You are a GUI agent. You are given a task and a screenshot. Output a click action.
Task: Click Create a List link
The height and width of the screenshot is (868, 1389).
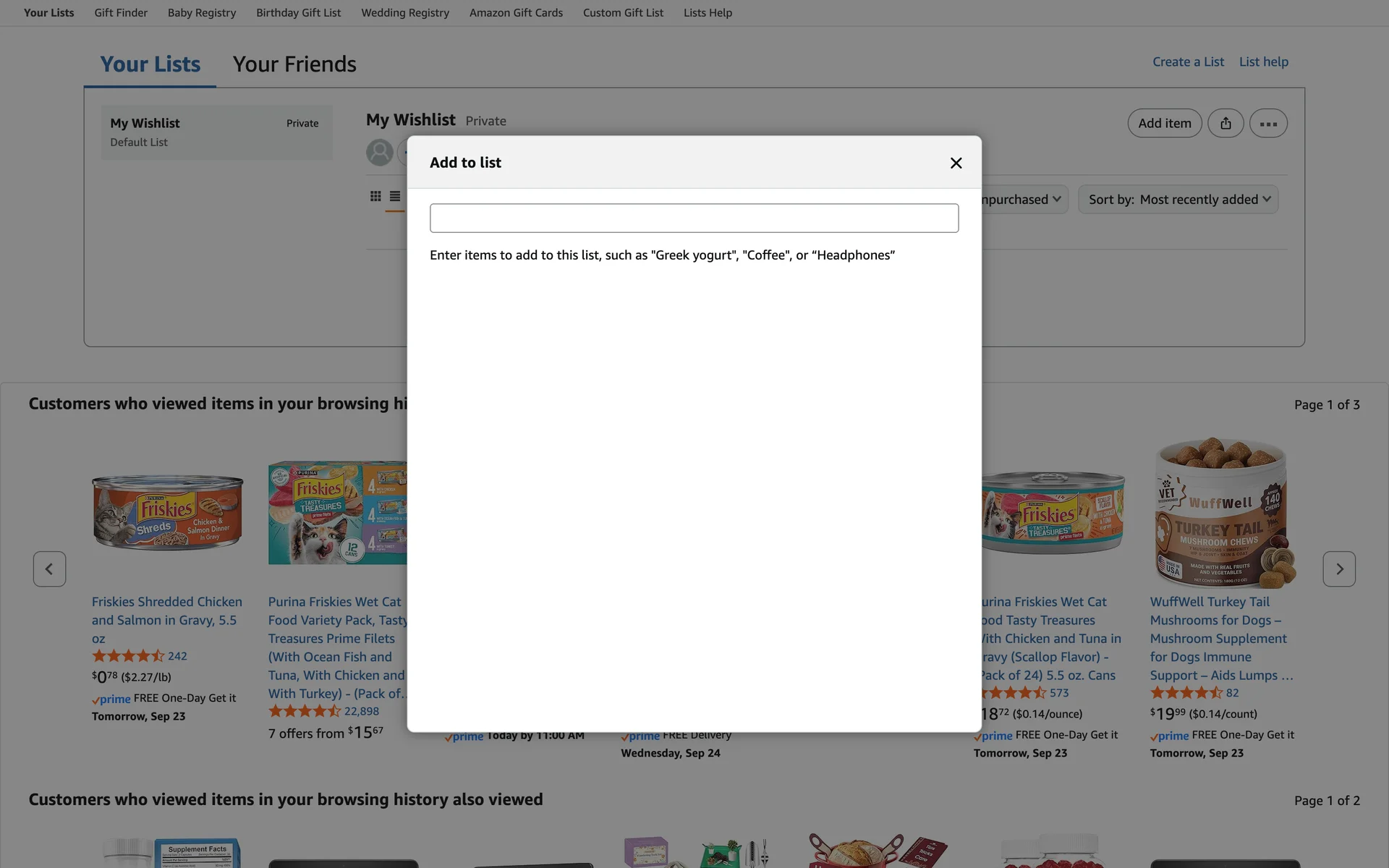click(x=1188, y=62)
